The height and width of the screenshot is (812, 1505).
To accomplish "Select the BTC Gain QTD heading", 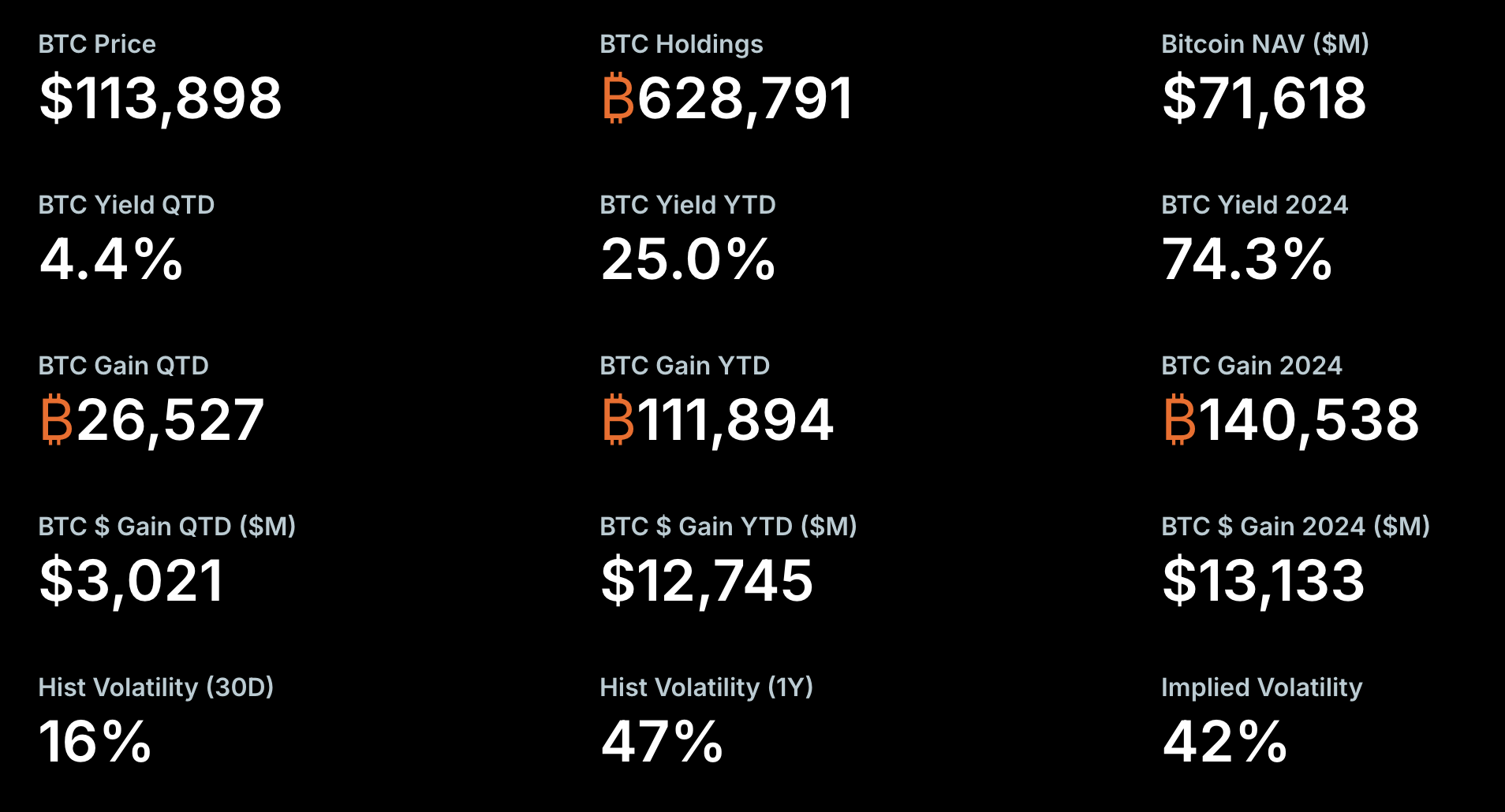I will tap(124, 366).
